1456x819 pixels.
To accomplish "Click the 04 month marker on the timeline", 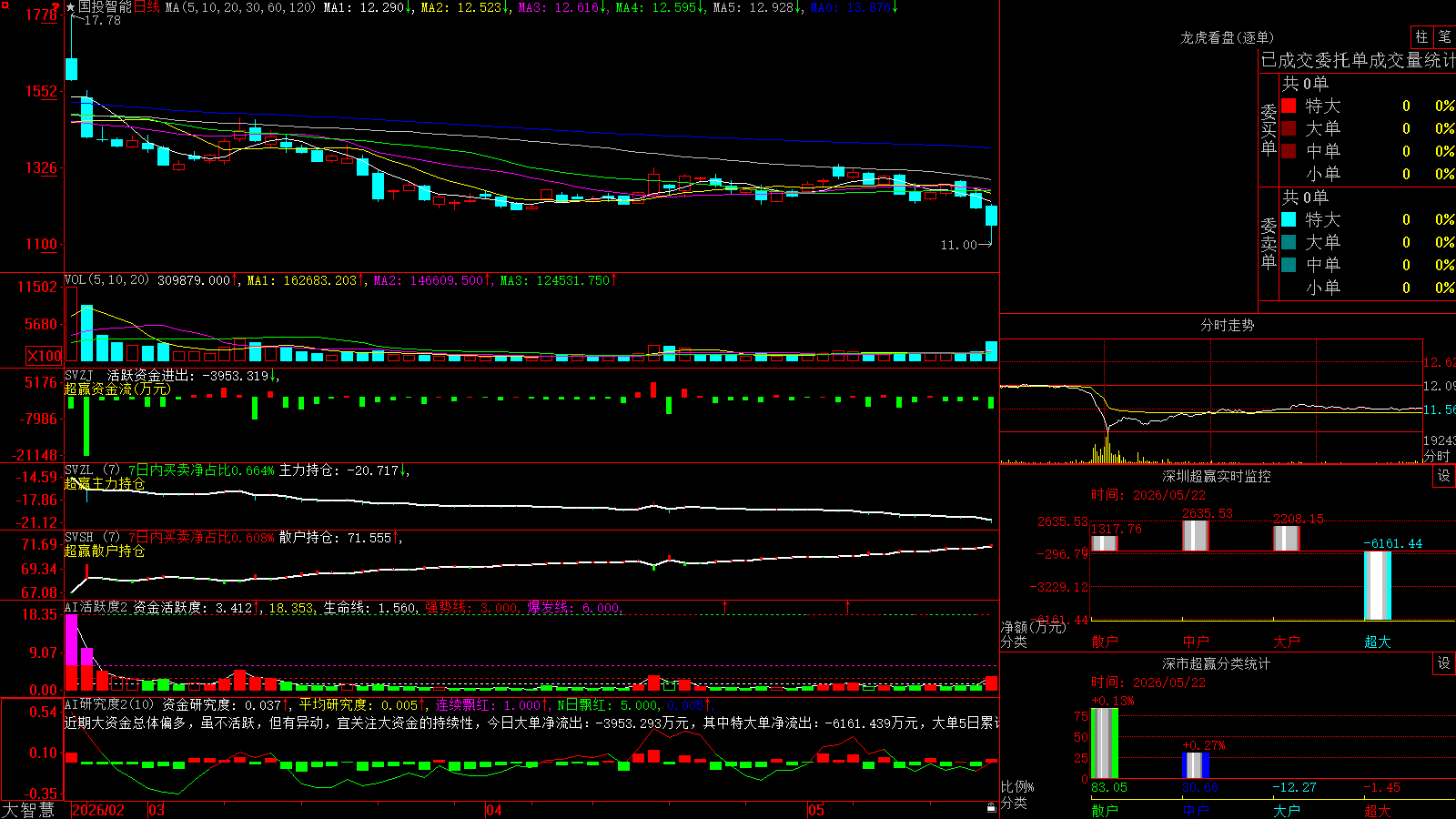I will [494, 810].
